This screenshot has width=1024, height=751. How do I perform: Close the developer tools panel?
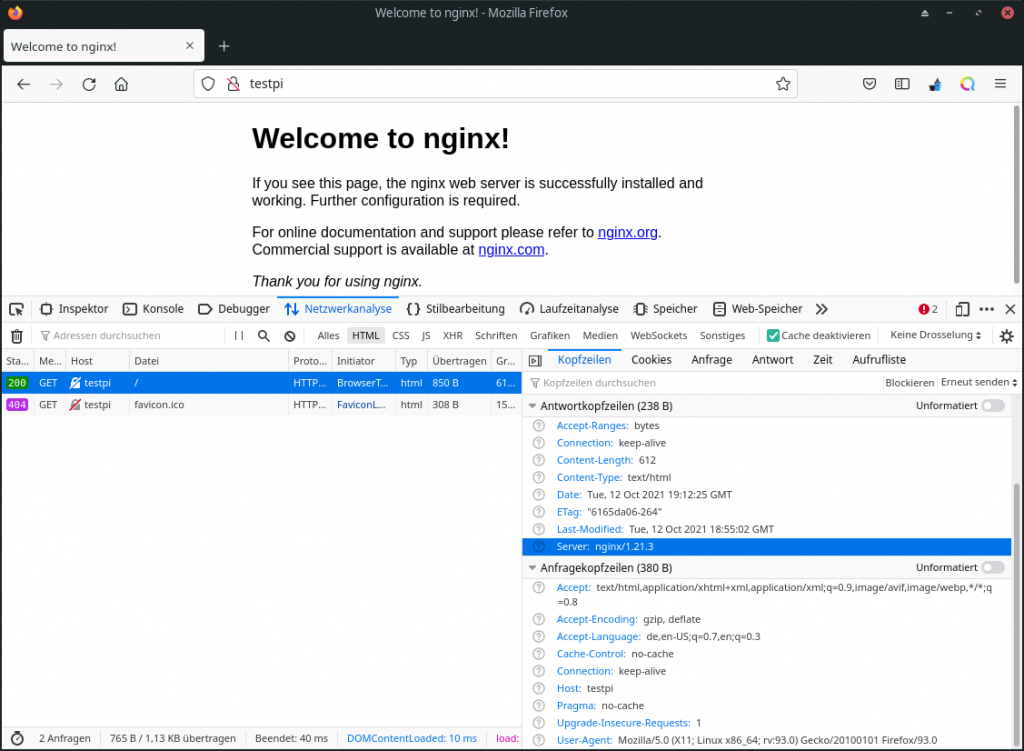click(1010, 309)
